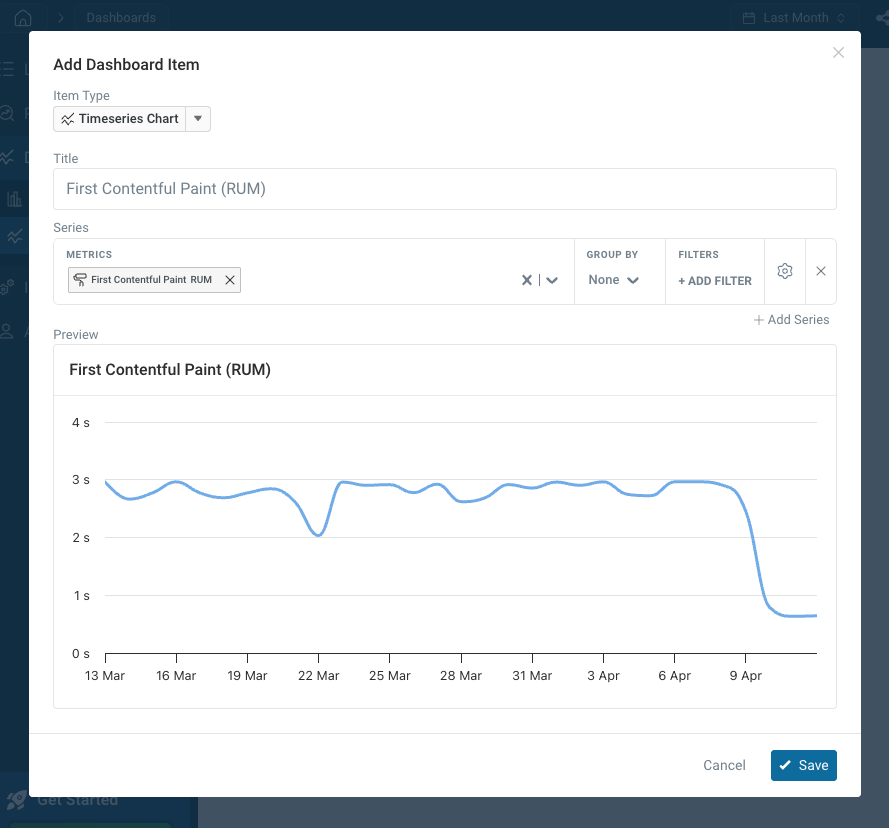Select the Home icon in top navigation
Image resolution: width=889 pixels, height=828 pixels.
(22, 17)
